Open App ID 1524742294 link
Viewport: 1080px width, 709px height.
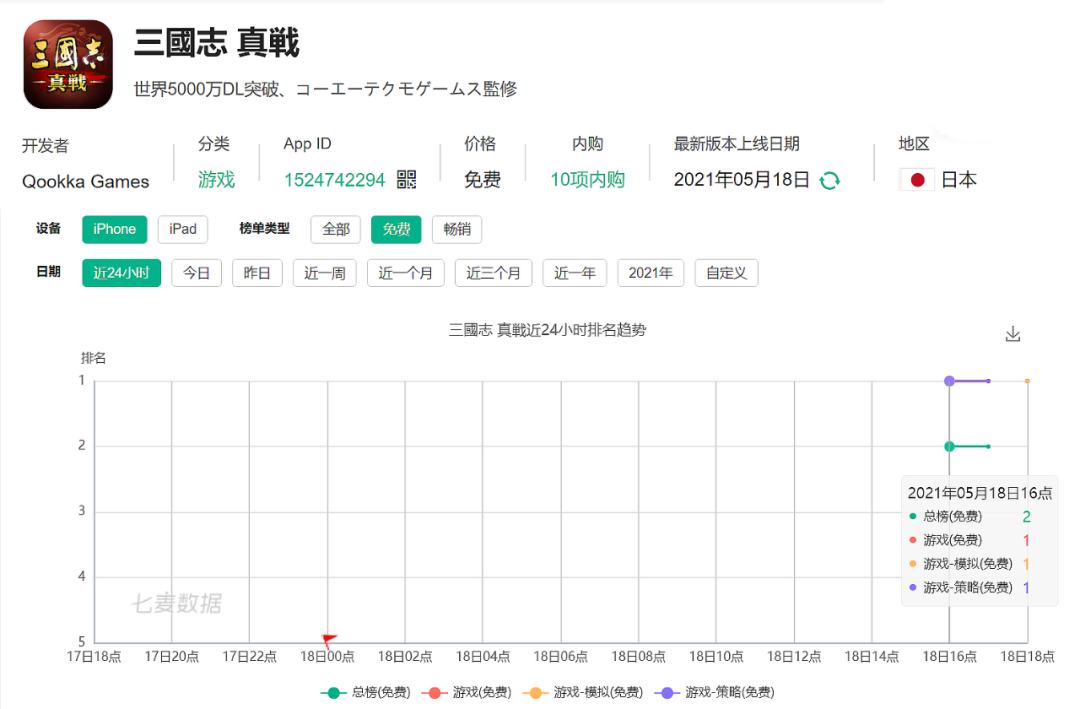[x=335, y=180]
